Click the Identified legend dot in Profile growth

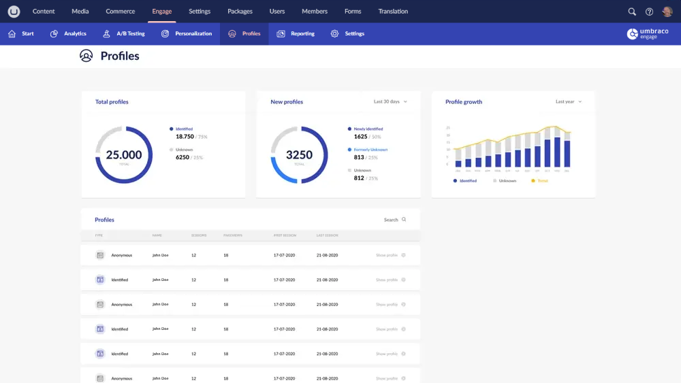click(455, 181)
